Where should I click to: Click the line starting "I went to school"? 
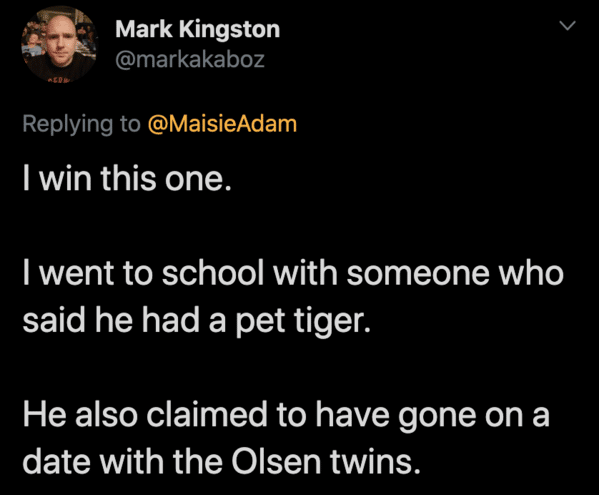point(293,273)
